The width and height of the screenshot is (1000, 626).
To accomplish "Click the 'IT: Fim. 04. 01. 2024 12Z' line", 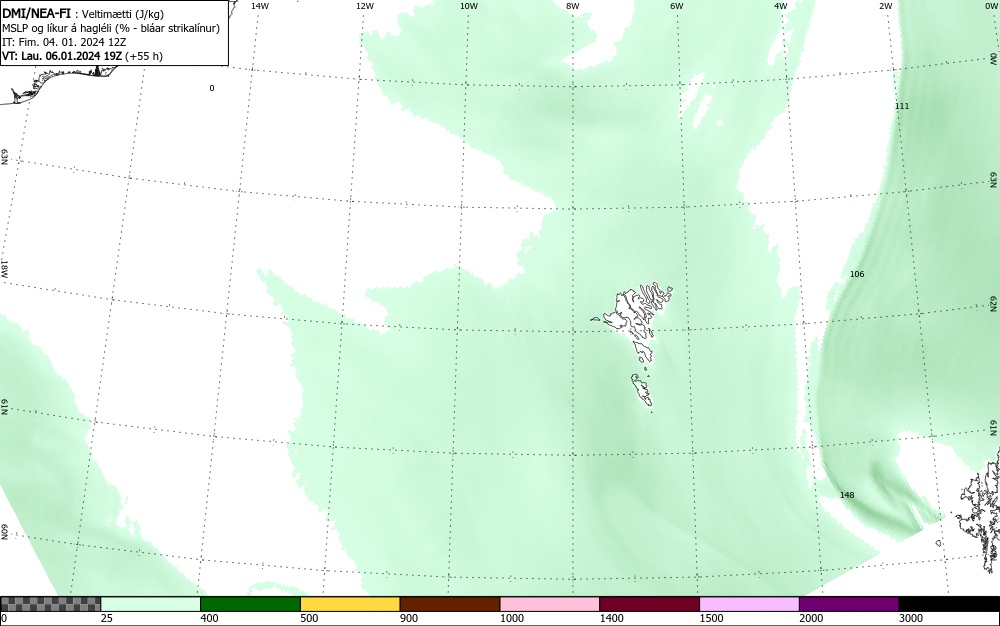I will click(64, 42).
